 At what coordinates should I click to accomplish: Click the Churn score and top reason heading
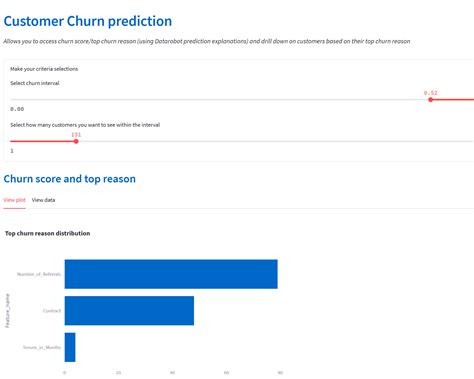click(70, 179)
